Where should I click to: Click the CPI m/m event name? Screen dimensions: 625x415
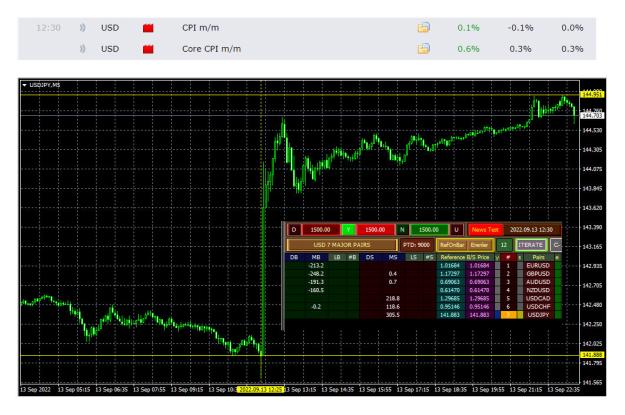[200, 28]
